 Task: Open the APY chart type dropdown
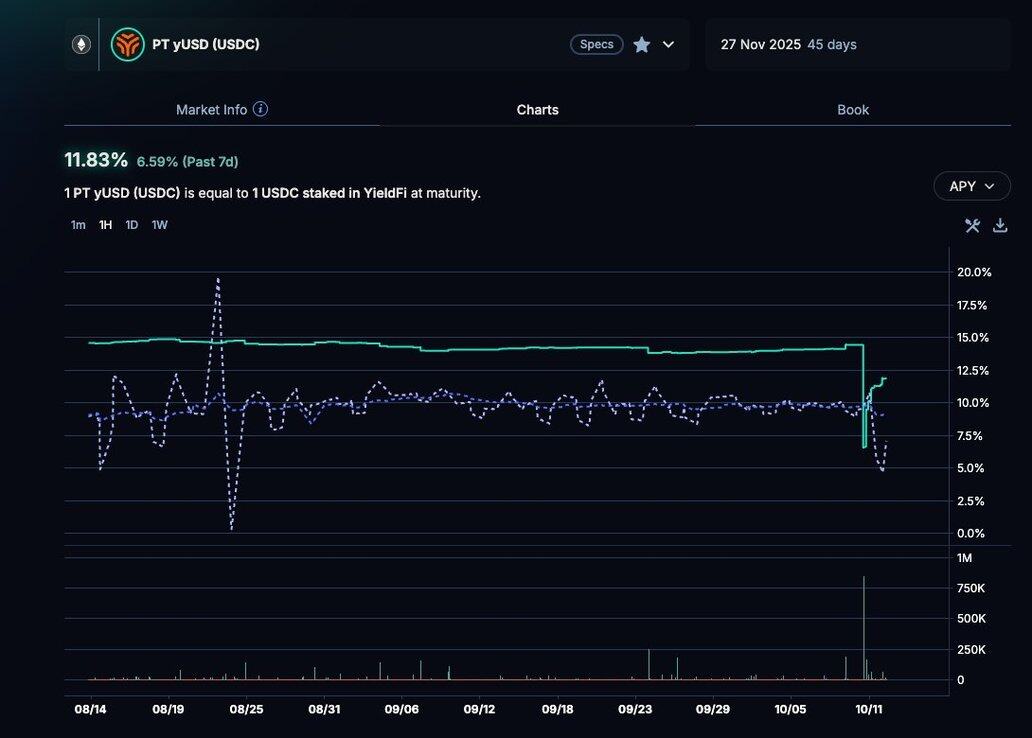(972, 186)
